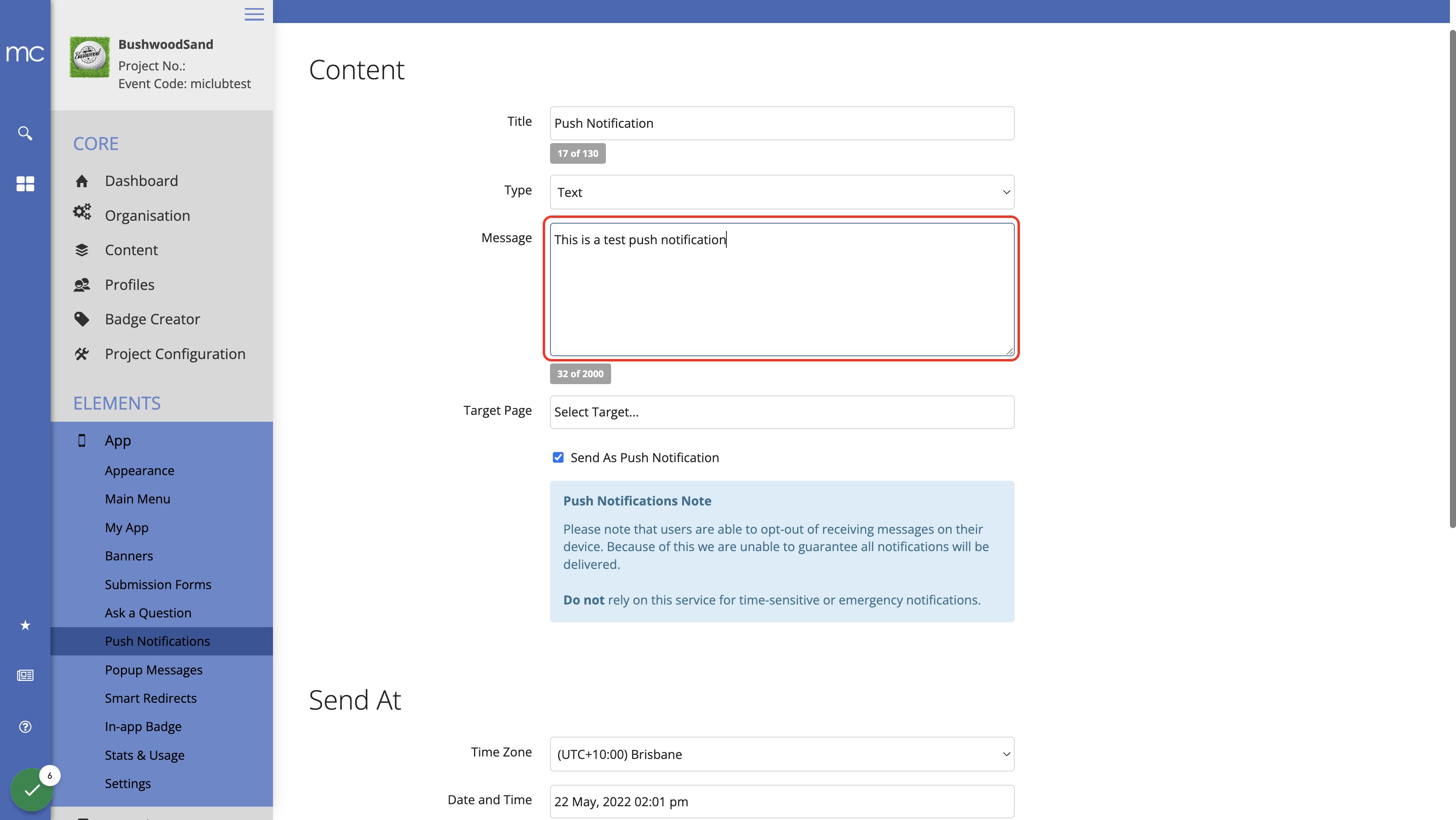This screenshot has height=820, width=1456.
Task: Go to Submission Forms
Action: click(158, 584)
